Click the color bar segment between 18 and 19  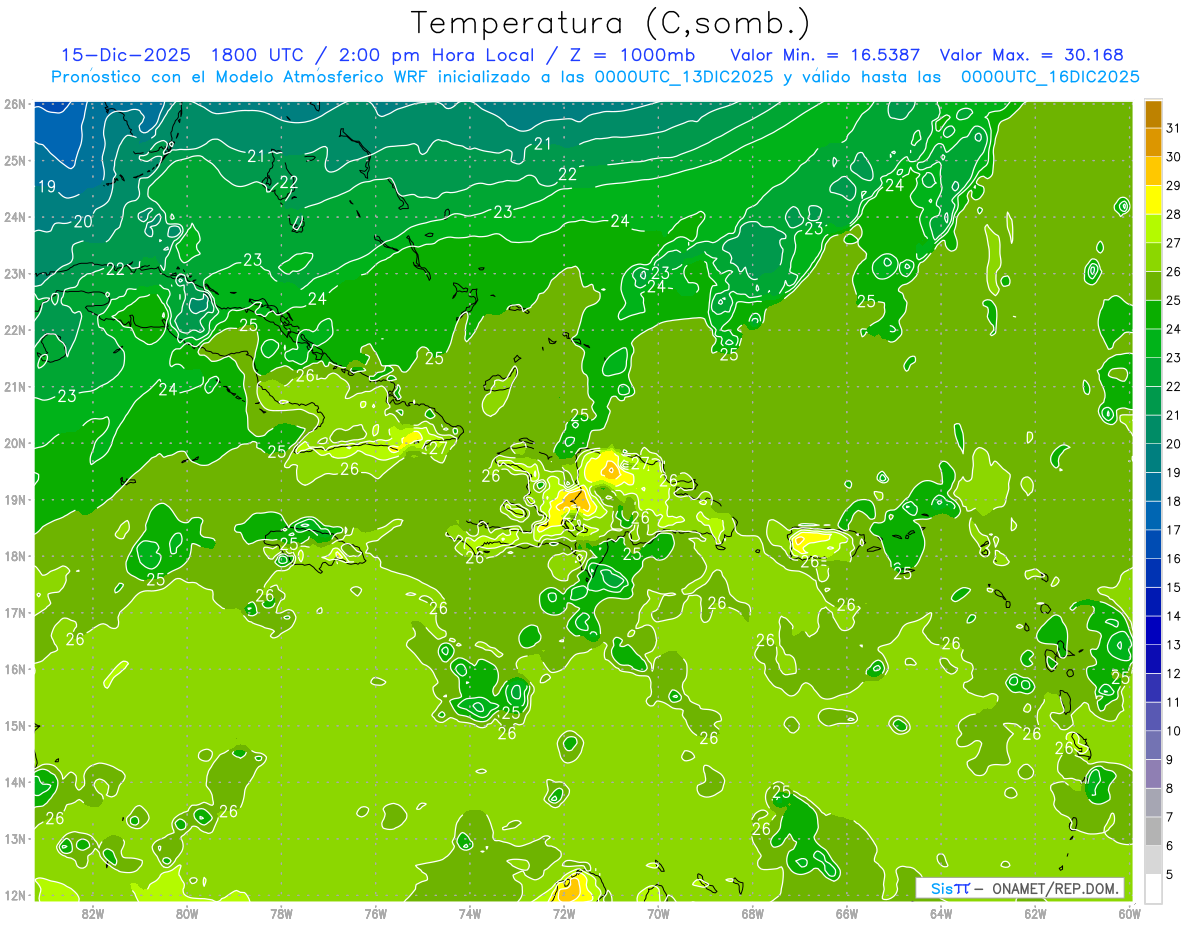[x=1153, y=487]
